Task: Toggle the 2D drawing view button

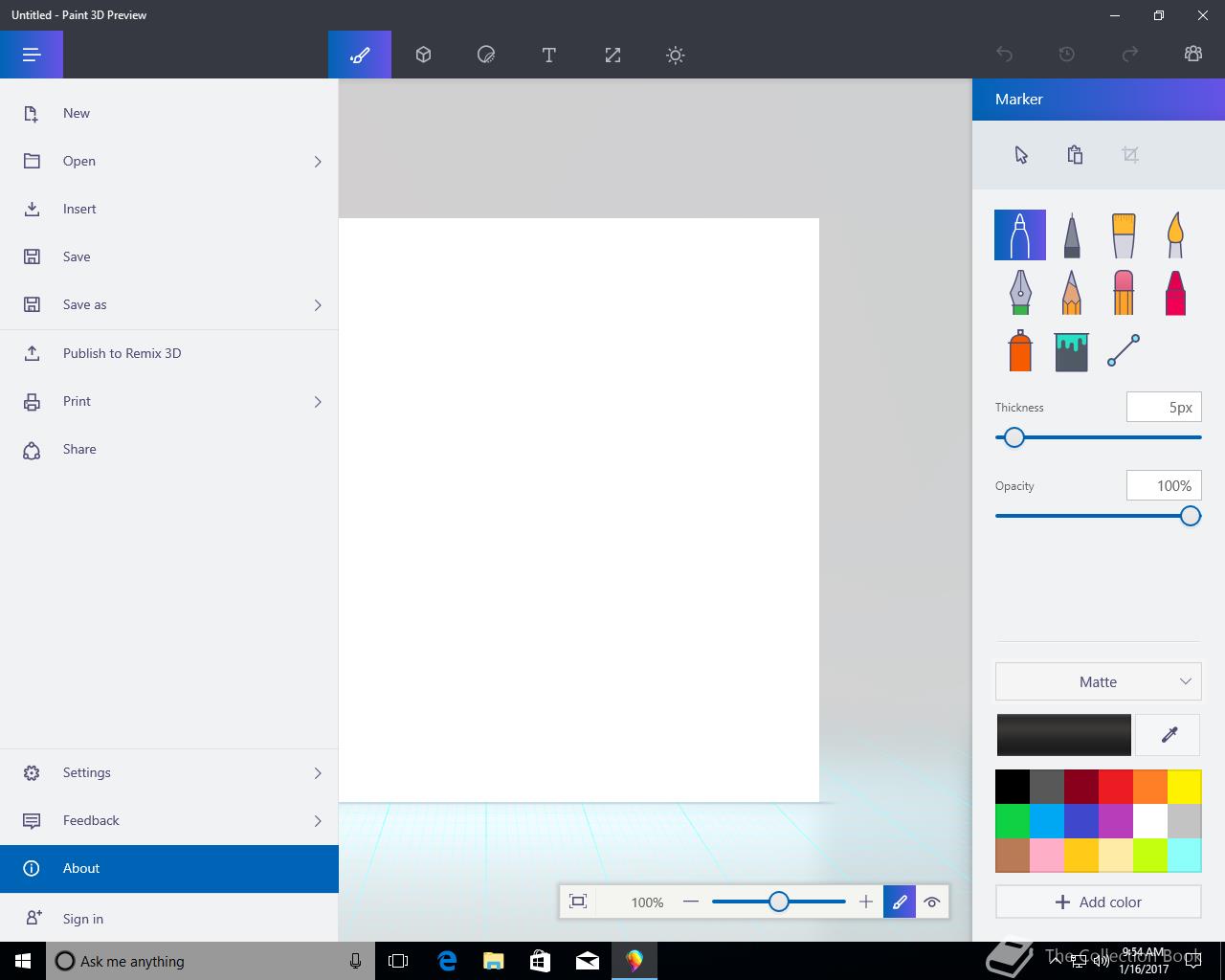Action: (900, 902)
